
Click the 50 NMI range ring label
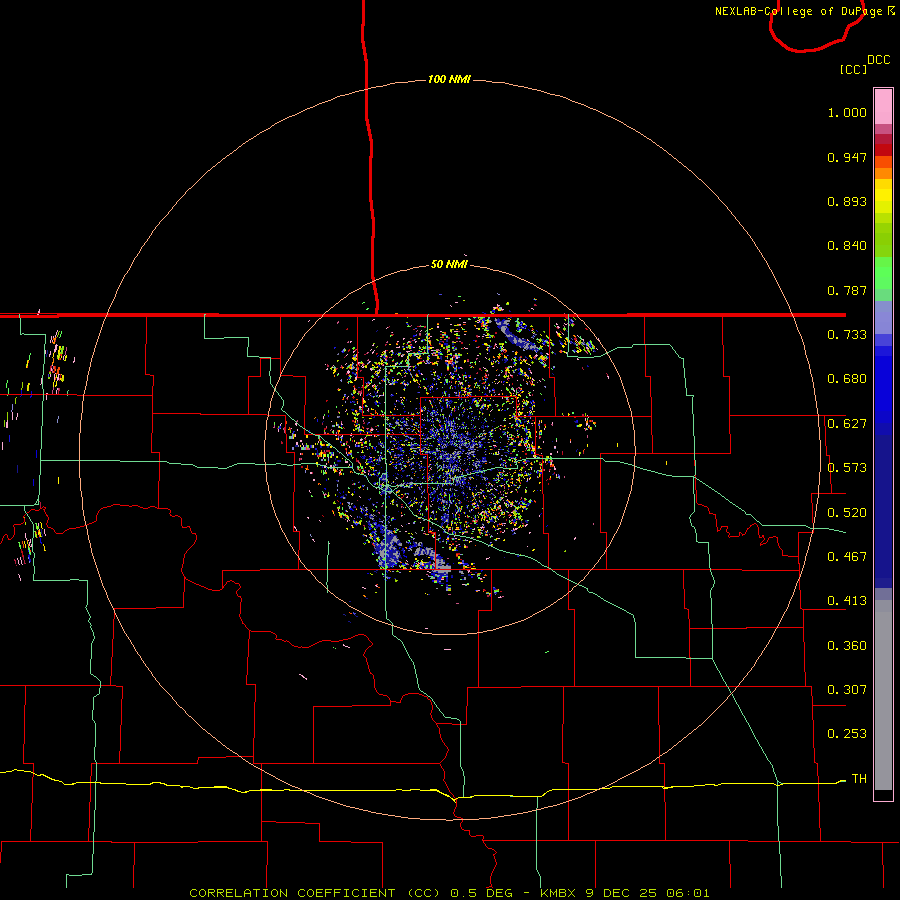[449, 264]
